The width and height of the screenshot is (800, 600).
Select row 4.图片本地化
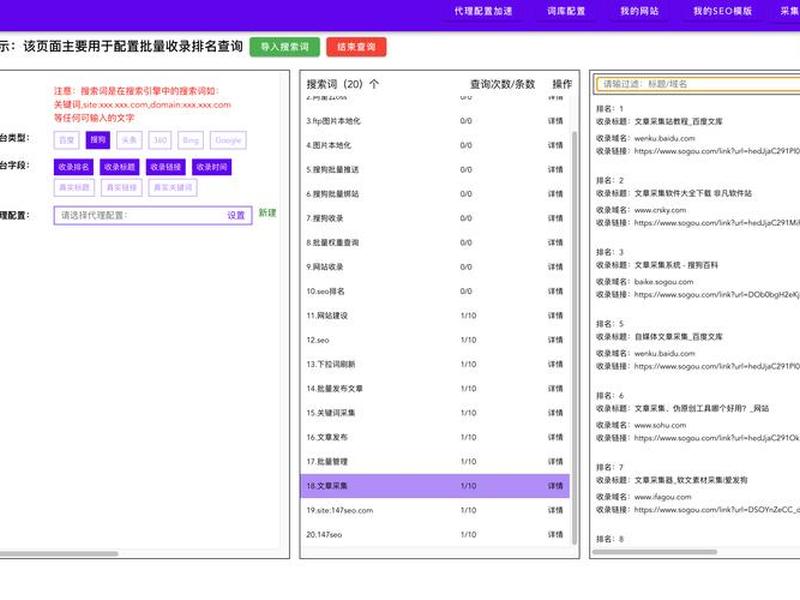435,145
